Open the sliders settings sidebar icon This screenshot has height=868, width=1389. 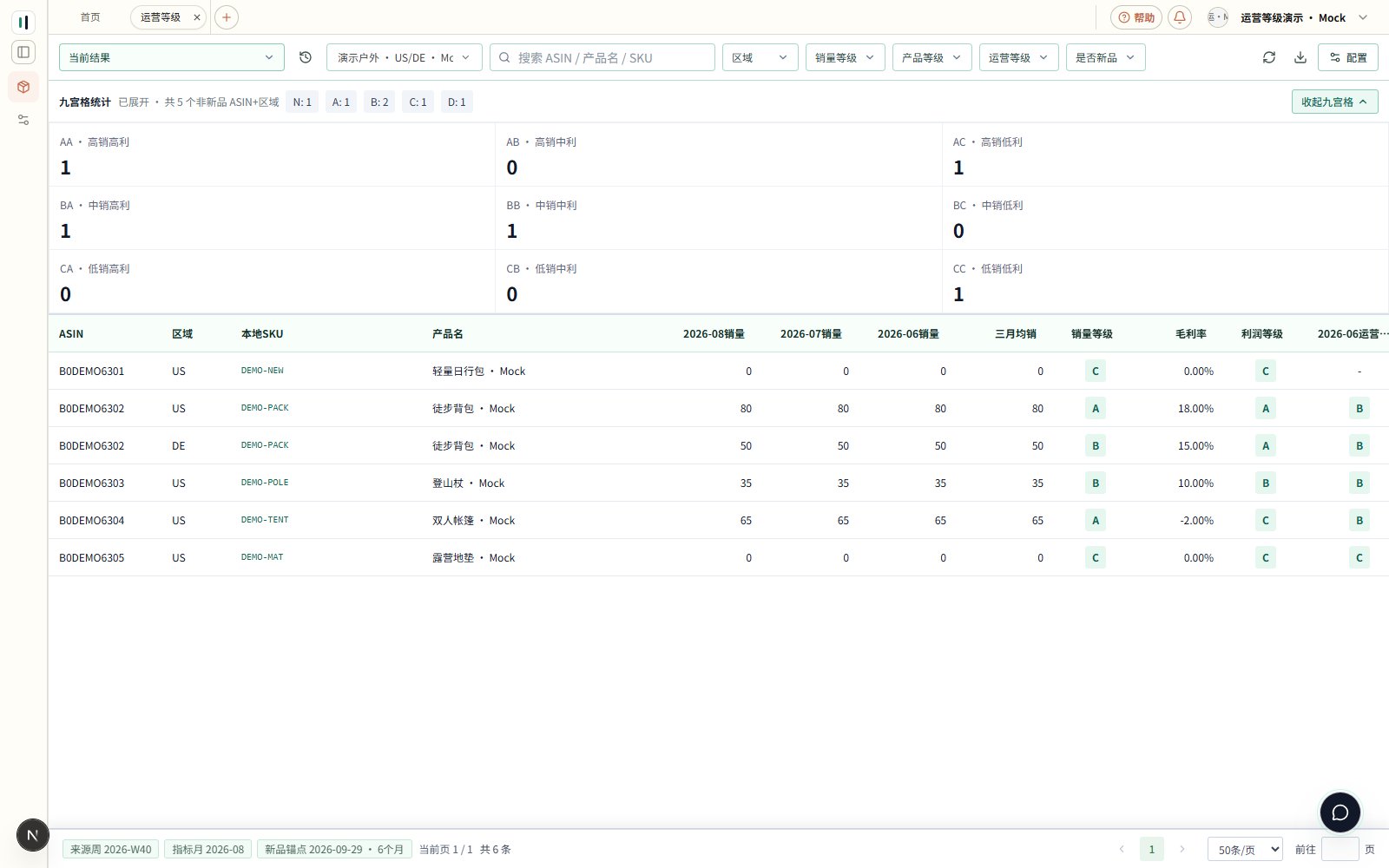point(23,120)
